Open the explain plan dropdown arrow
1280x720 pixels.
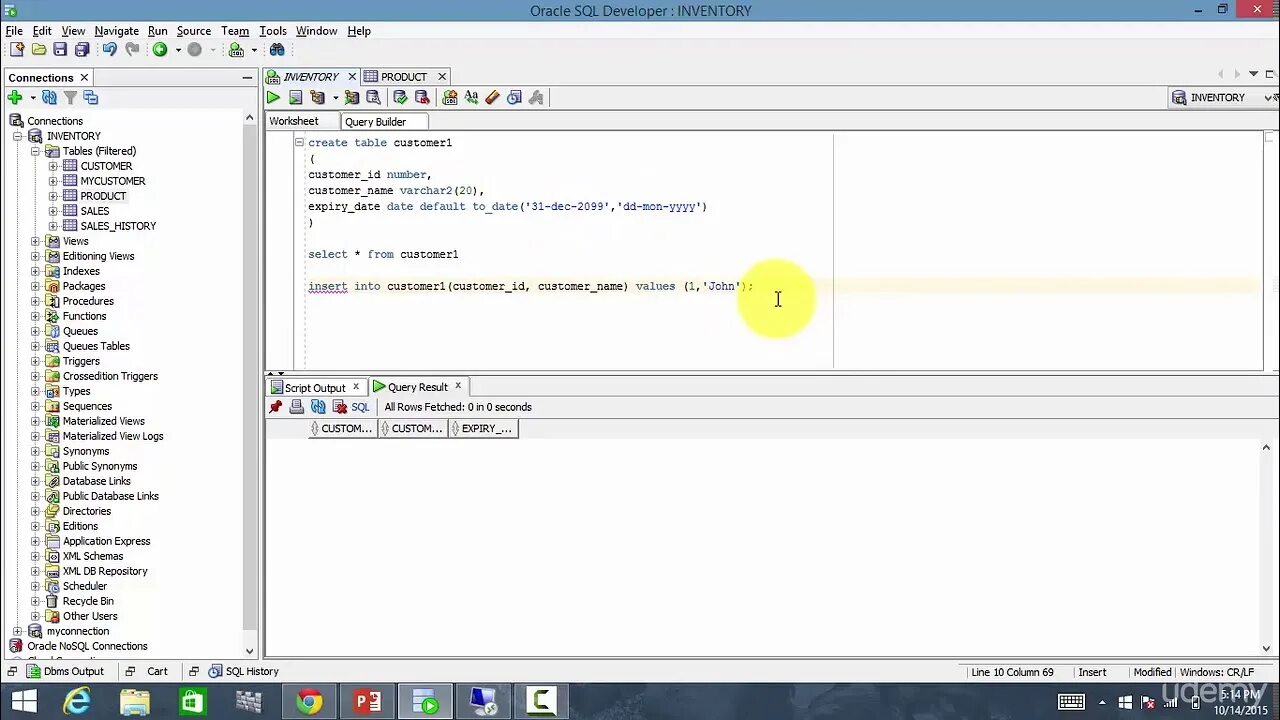(x=335, y=97)
